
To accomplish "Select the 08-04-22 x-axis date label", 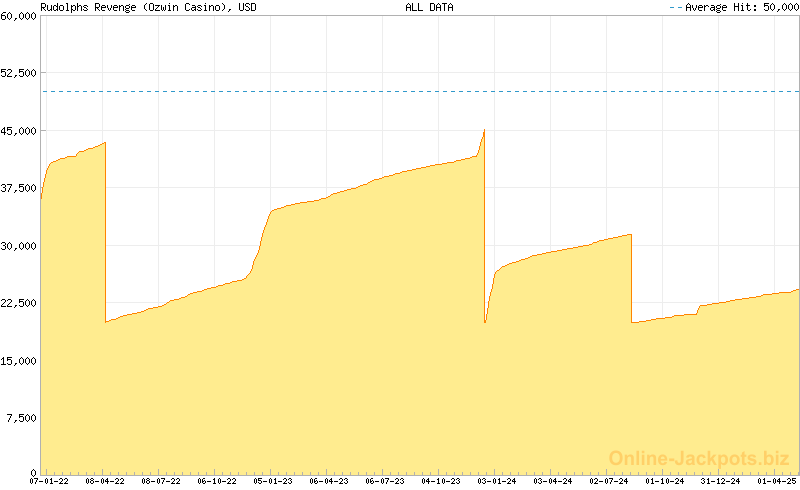I will coord(105,481).
